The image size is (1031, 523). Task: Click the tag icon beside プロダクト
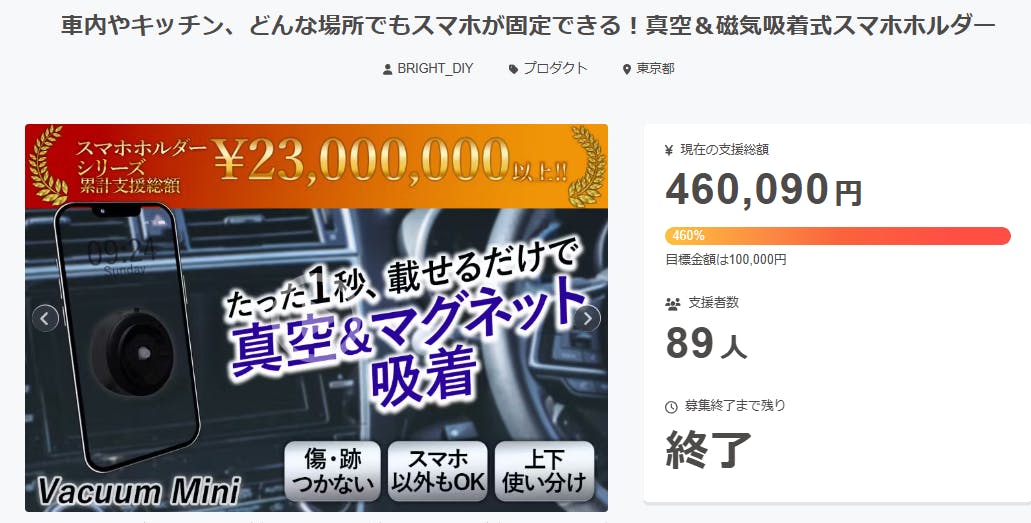(x=514, y=69)
